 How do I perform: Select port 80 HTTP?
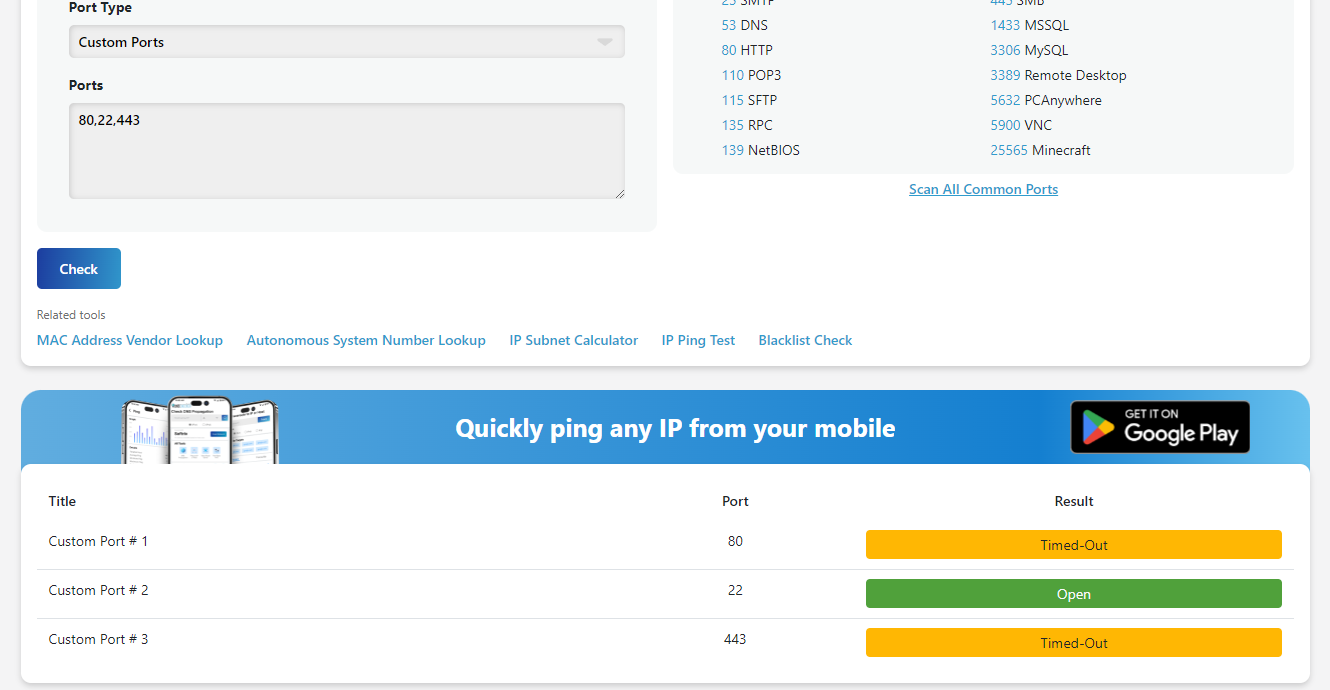pos(747,50)
